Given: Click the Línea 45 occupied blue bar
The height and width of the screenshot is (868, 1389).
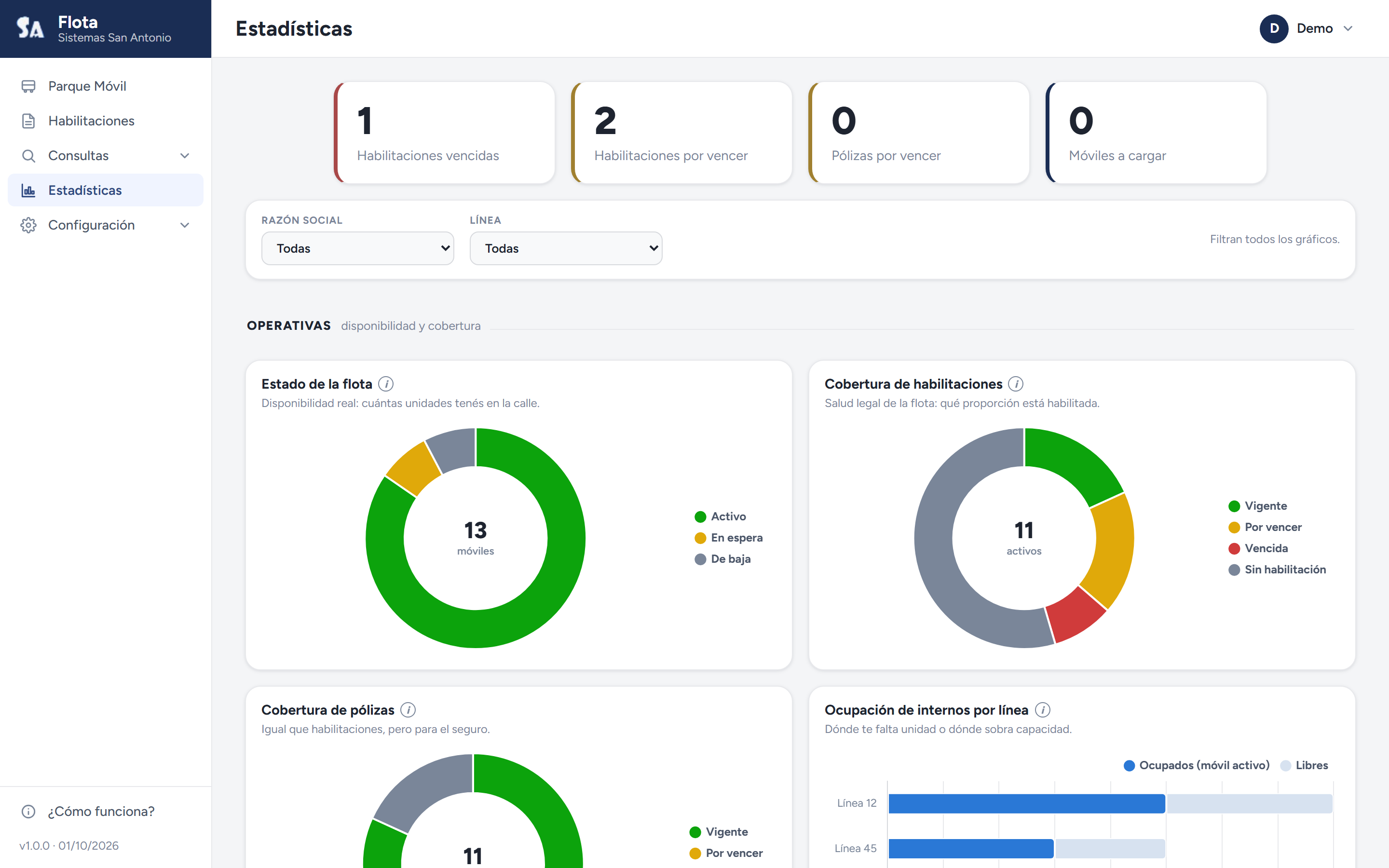Looking at the screenshot, I should click(x=971, y=849).
